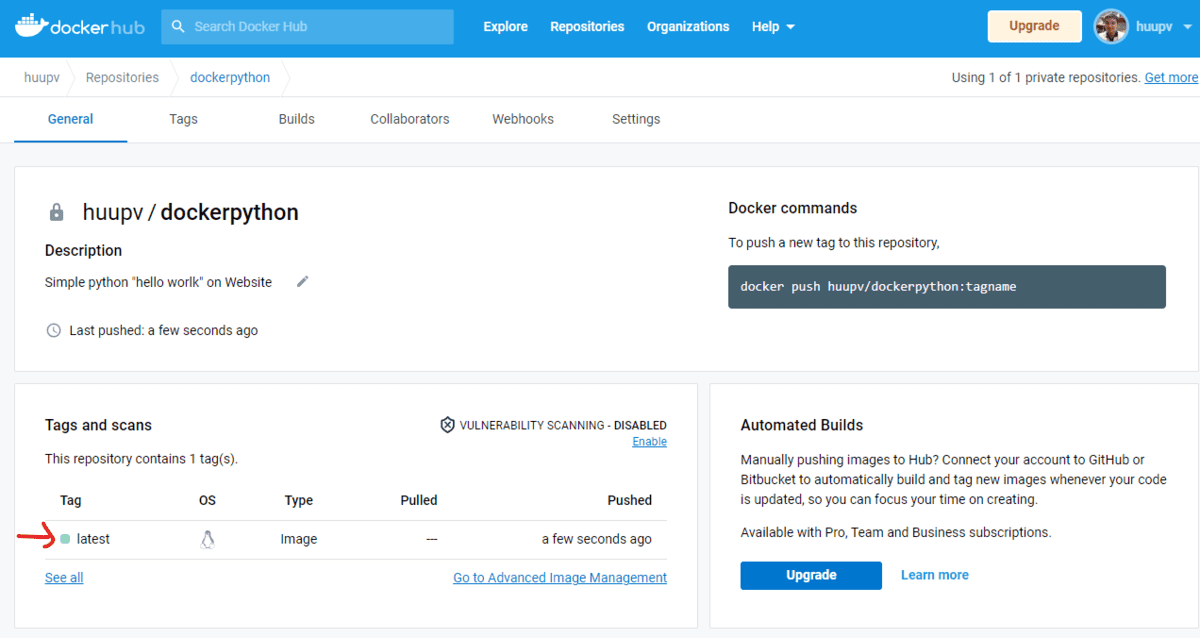The height and width of the screenshot is (638, 1200).
Task: Open the Collaborators tab
Action: (x=409, y=119)
